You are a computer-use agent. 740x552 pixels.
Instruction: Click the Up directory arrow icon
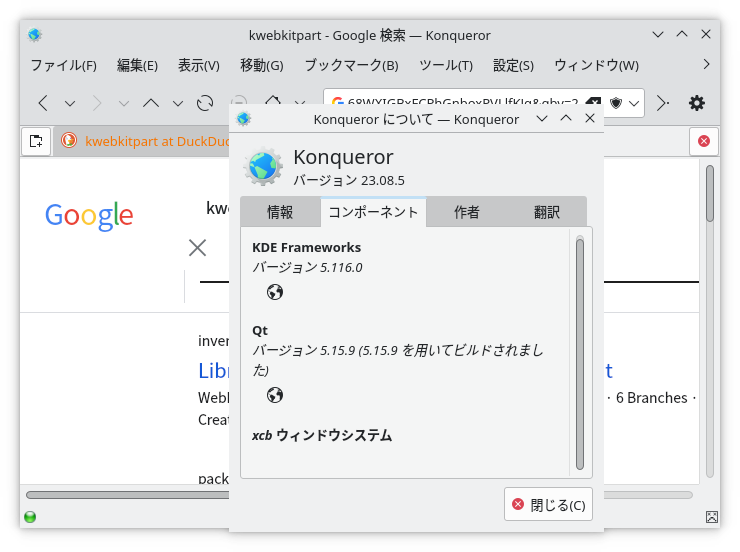pyautogui.click(x=151, y=103)
